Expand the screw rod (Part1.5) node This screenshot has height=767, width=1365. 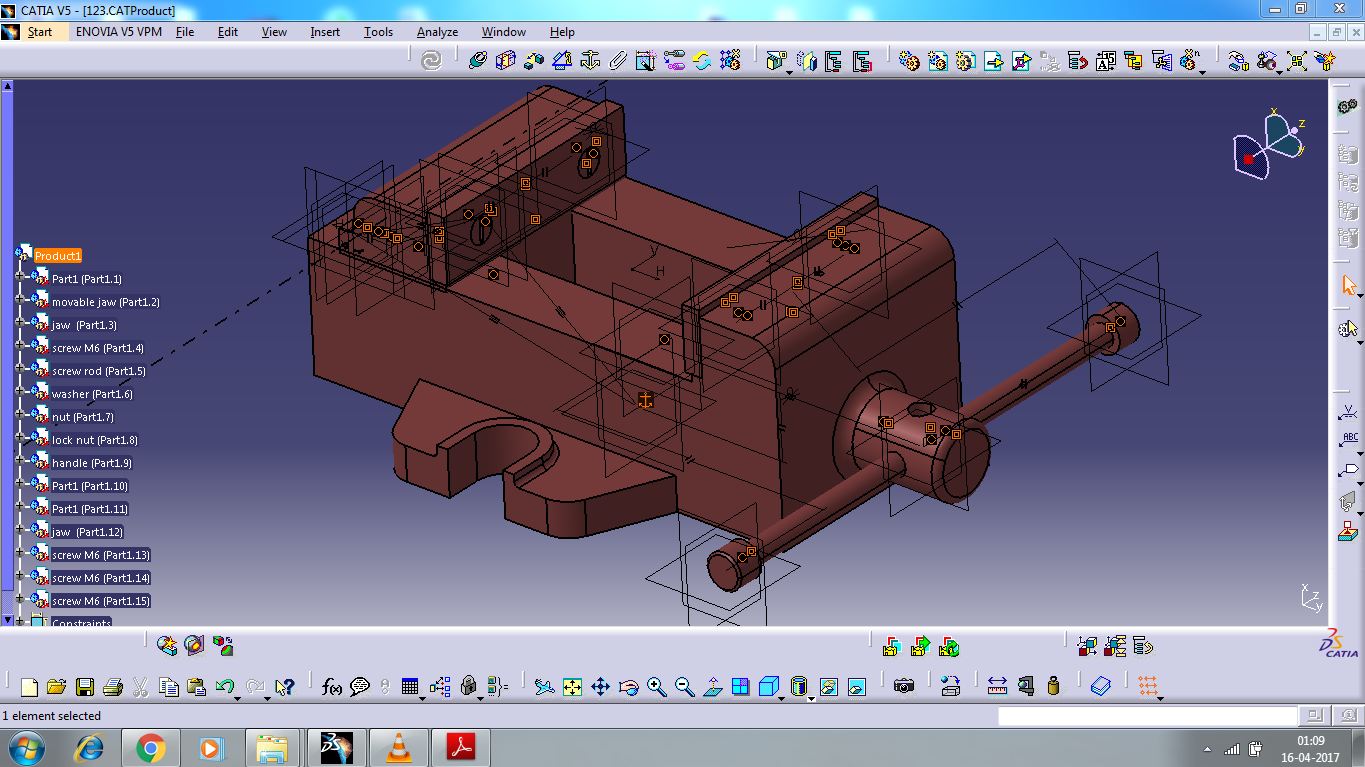click(19, 370)
